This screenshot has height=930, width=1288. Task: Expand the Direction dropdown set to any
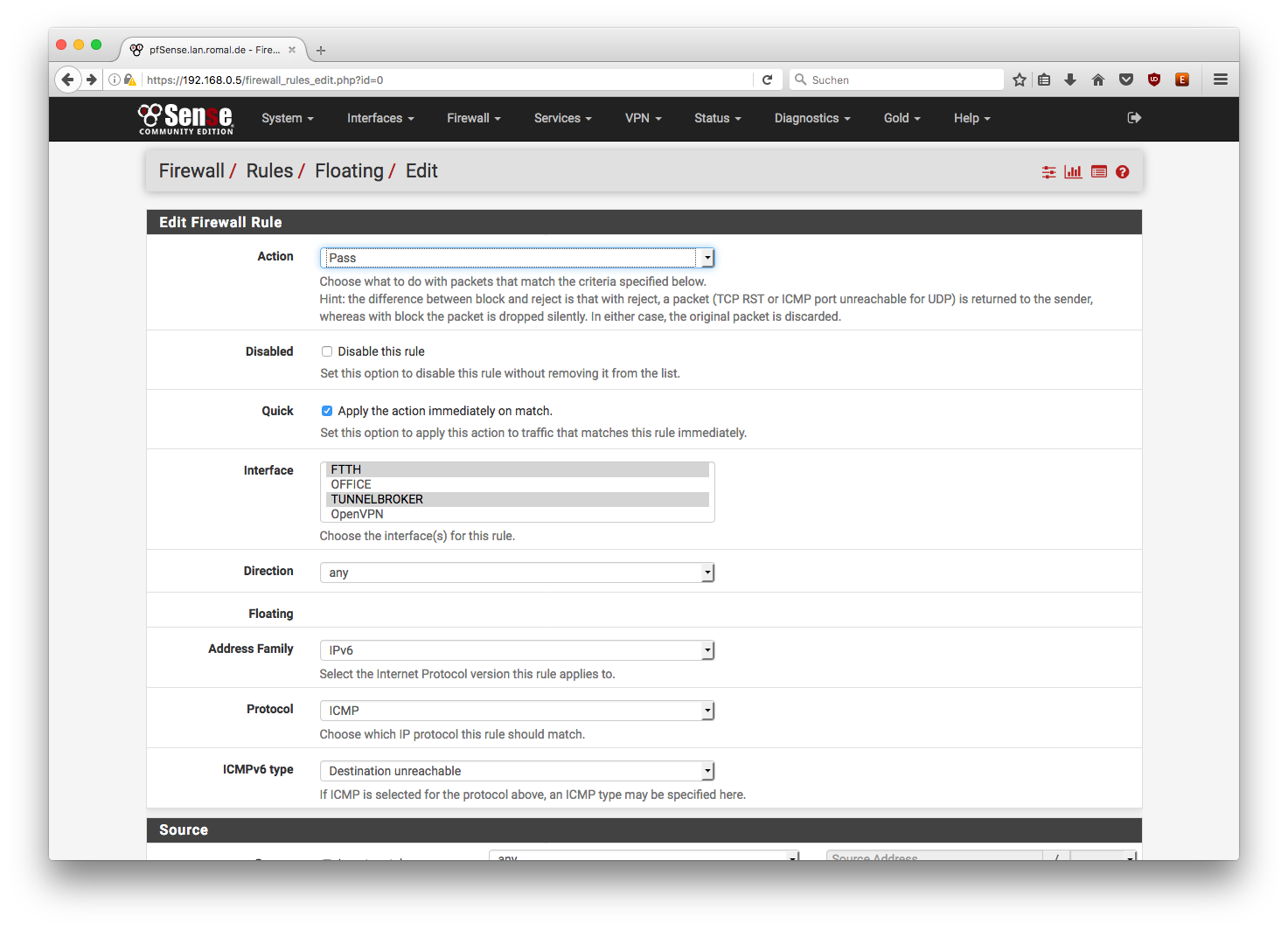[x=517, y=573]
